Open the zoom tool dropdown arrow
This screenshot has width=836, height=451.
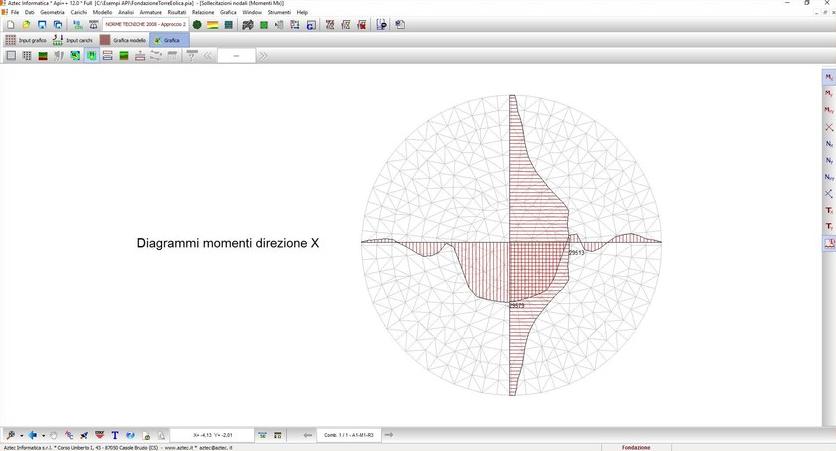pyautogui.click(x=20, y=435)
